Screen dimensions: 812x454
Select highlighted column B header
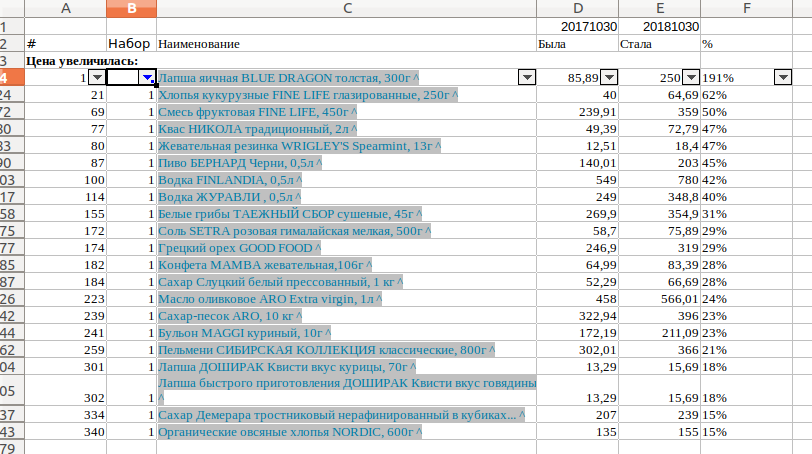[132, 8]
